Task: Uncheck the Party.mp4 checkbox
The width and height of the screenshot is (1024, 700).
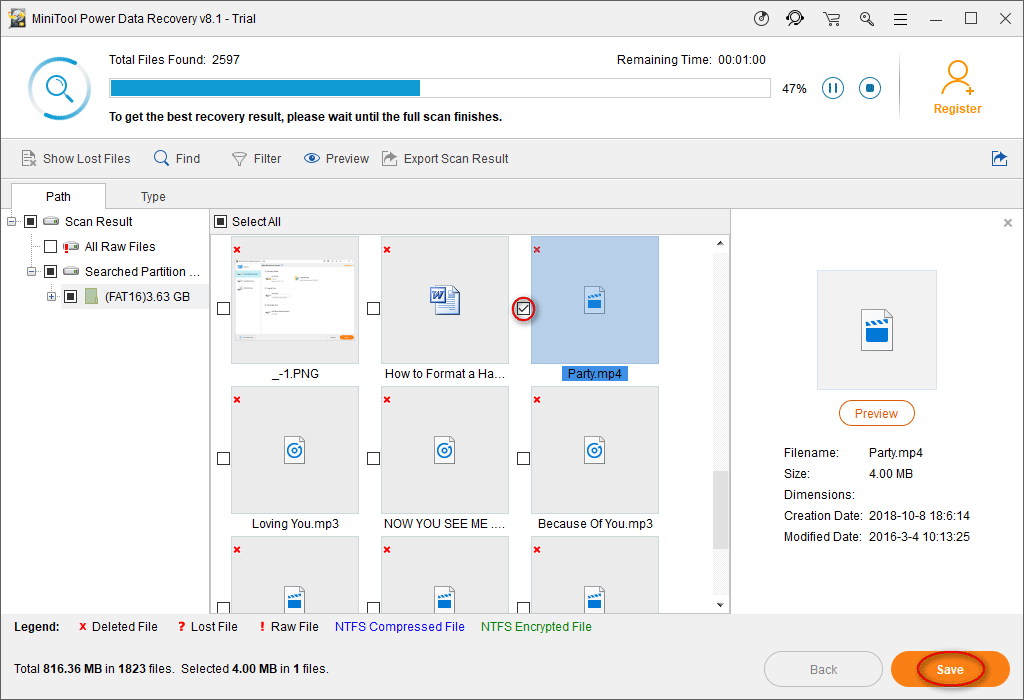Action: (x=523, y=308)
